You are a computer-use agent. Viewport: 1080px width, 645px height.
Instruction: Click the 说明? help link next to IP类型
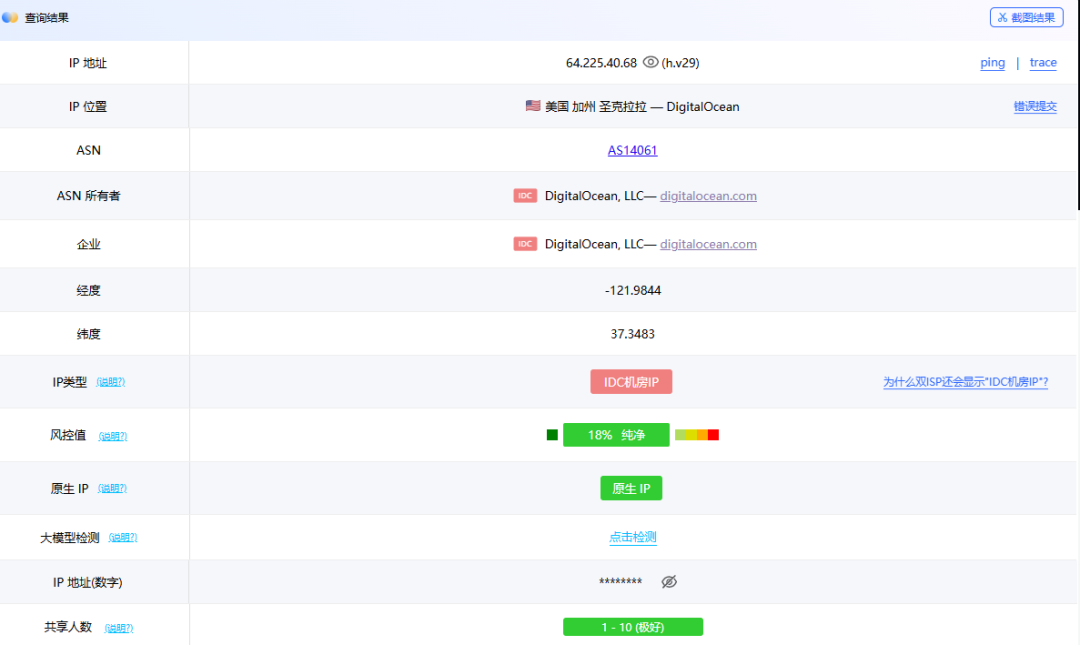pos(111,382)
